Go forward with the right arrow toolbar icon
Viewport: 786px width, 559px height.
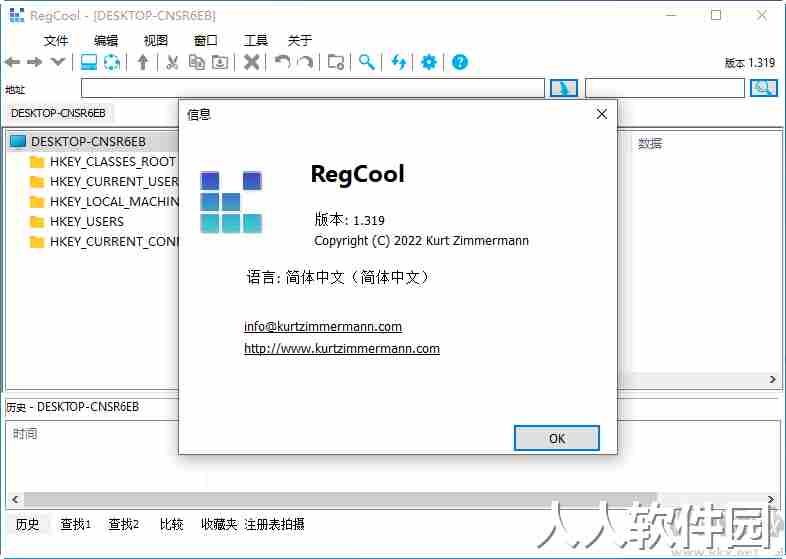pyautogui.click(x=35, y=62)
